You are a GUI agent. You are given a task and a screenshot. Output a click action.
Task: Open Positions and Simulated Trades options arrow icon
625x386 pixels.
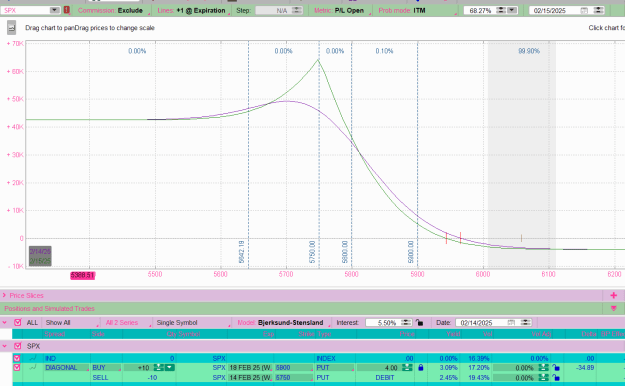[613, 308]
